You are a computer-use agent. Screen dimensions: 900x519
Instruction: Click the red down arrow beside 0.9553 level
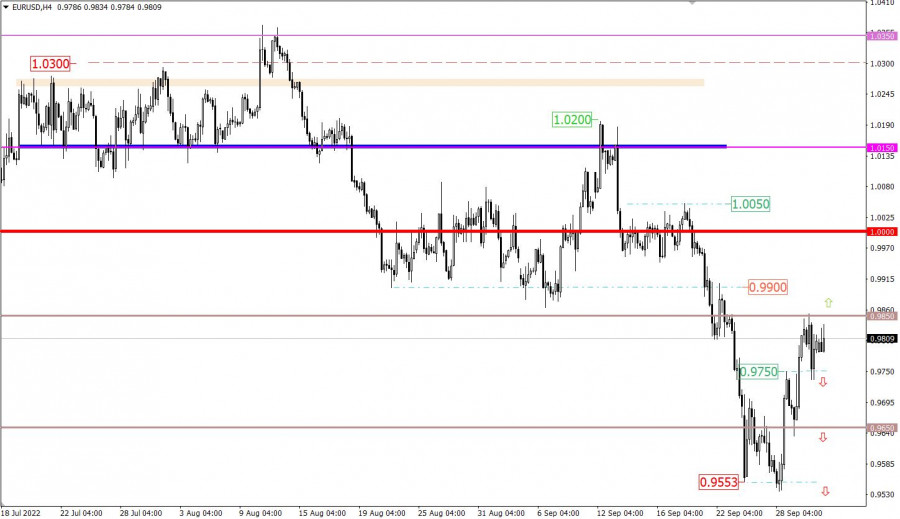click(825, 491)
